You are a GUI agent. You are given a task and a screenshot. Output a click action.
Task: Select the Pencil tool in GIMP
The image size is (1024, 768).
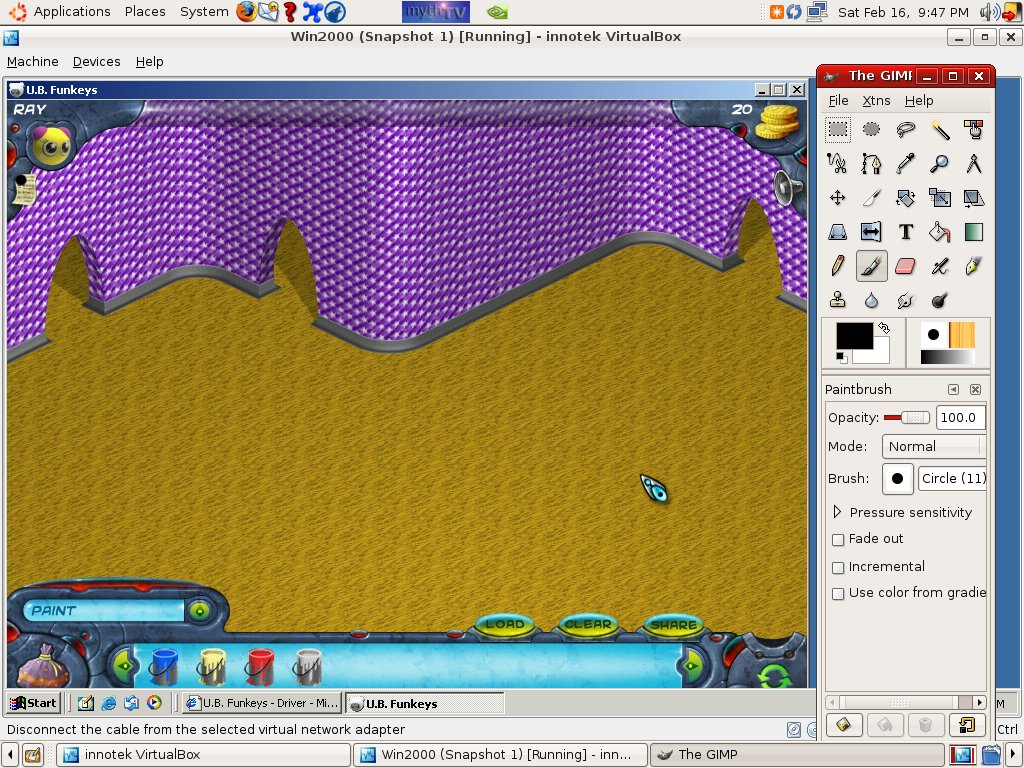click(837, 266)
